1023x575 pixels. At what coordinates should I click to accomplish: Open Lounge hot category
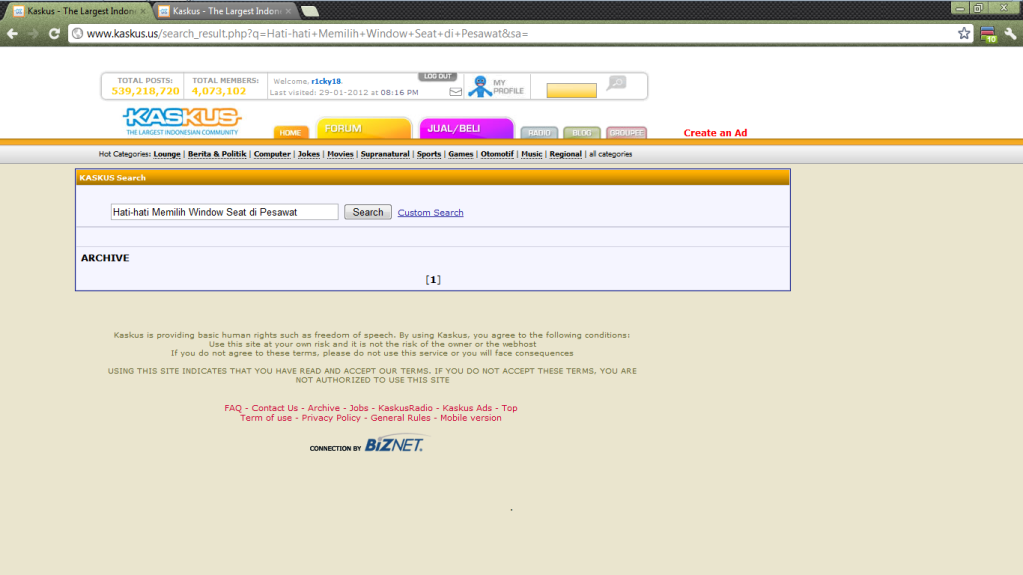(167, 154)
